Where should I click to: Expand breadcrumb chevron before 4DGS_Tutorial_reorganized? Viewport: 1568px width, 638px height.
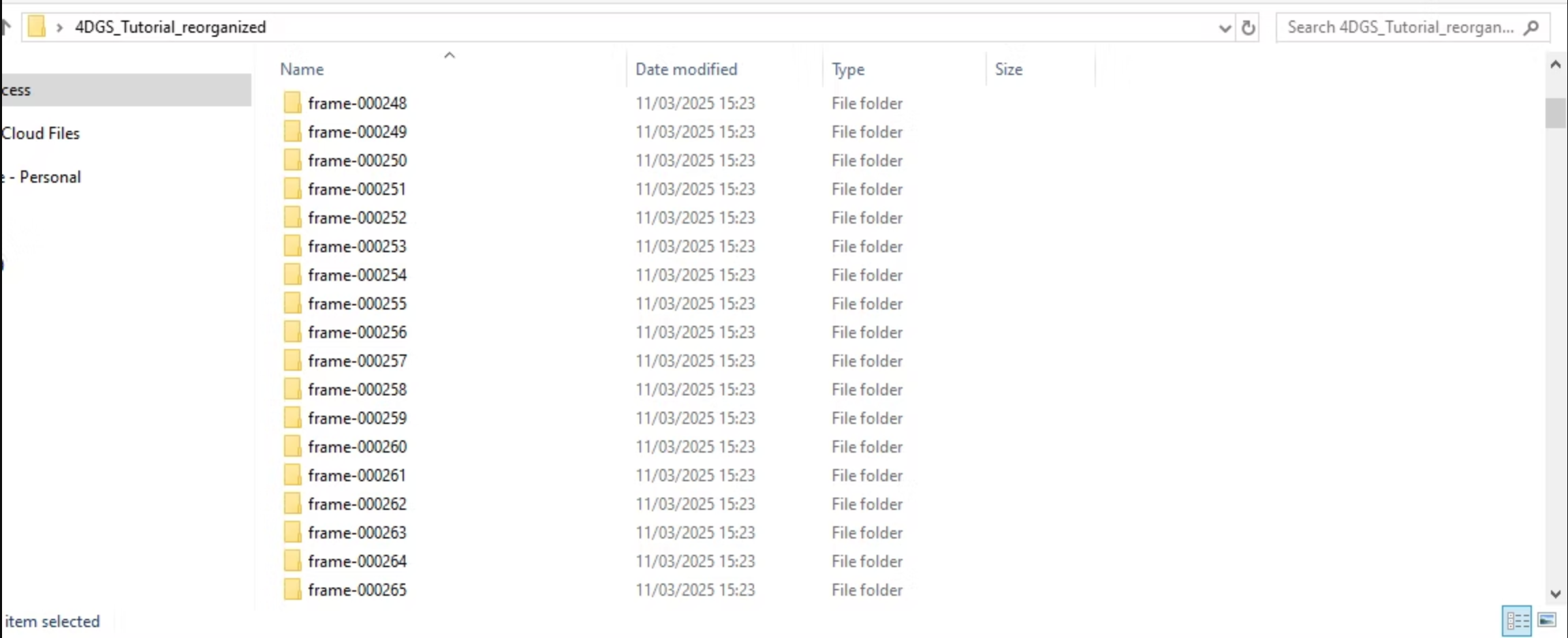pos(60,28)
